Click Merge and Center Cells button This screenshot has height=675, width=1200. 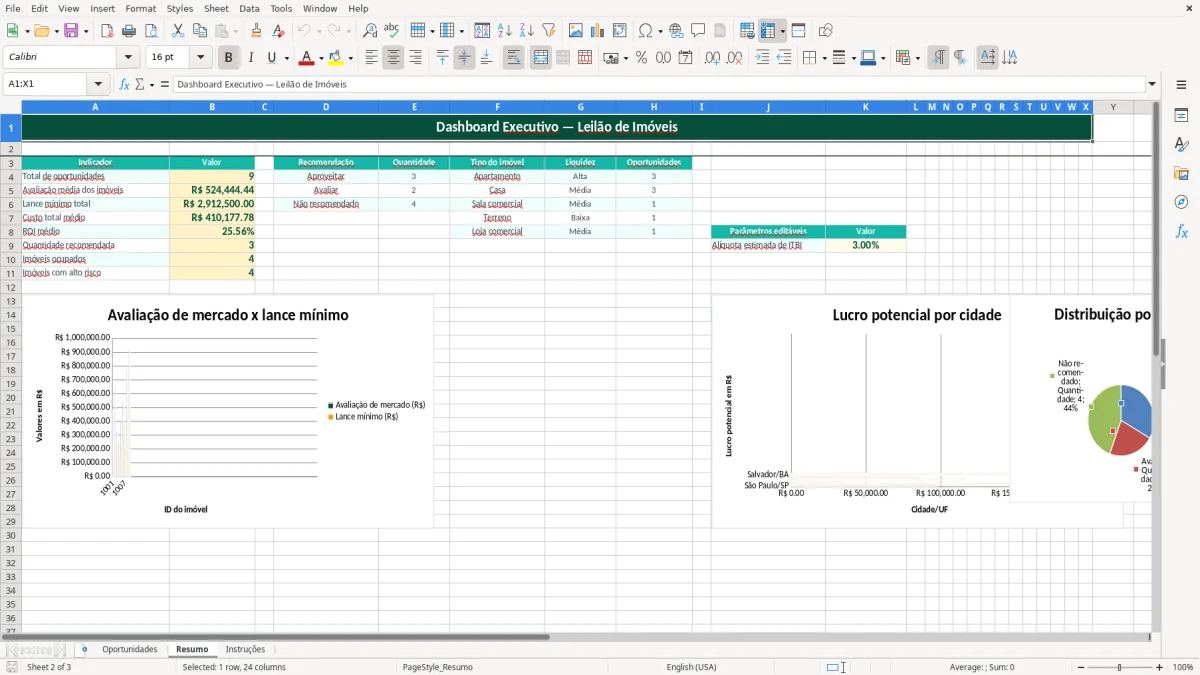[x=540, y=58]
